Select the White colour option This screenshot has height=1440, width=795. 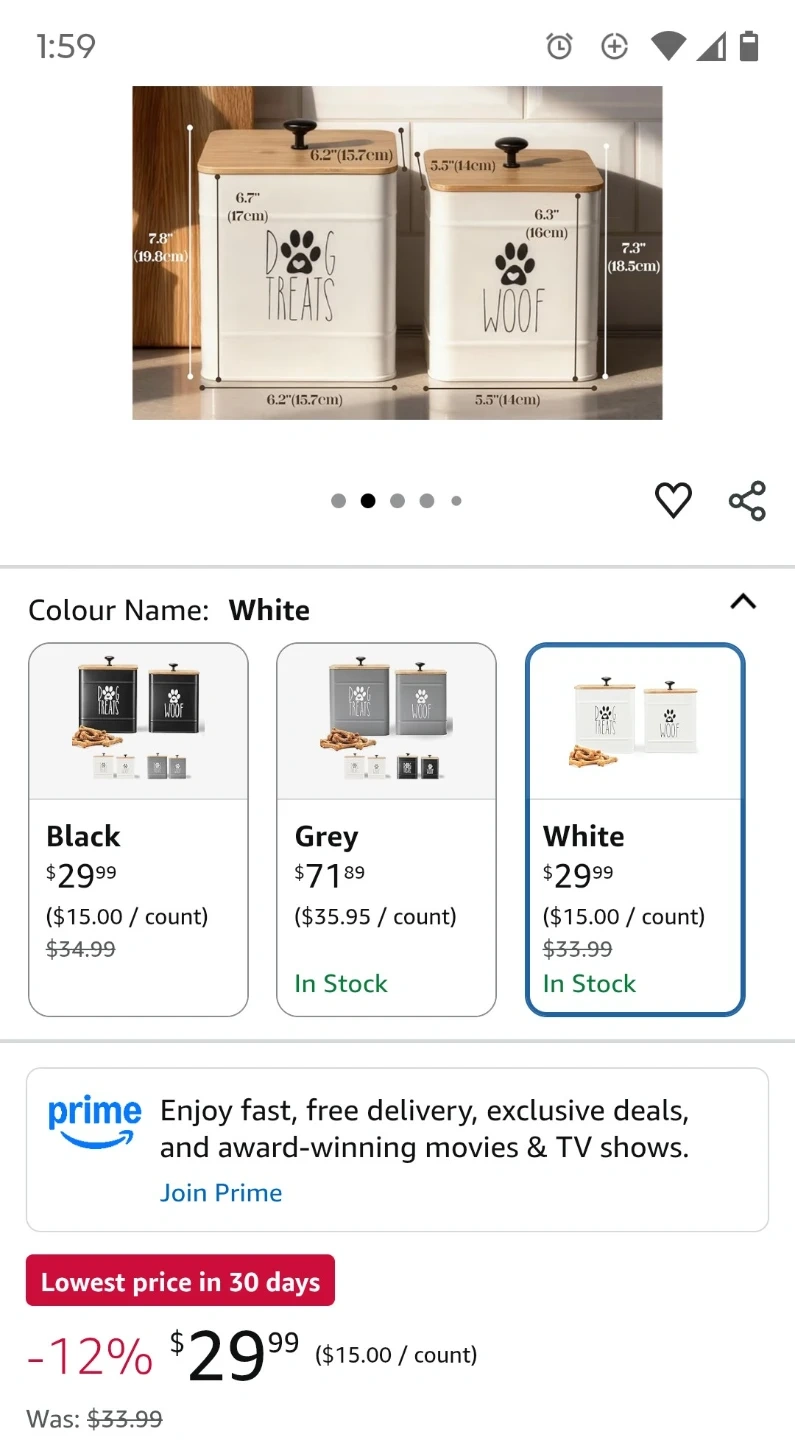(635, 829)
